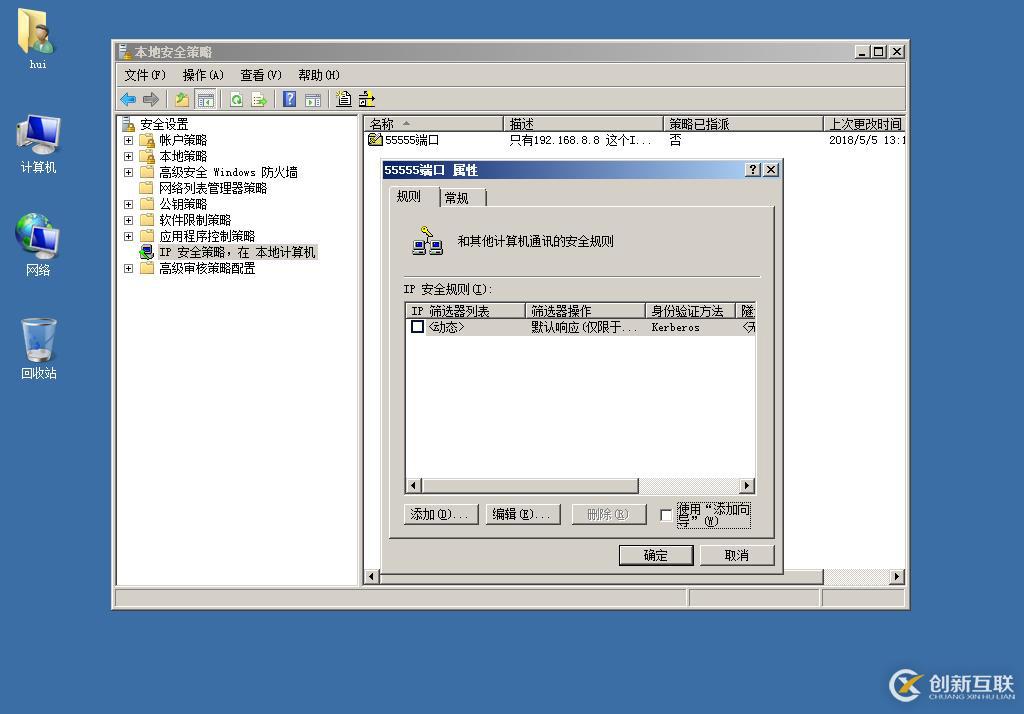This screenshot has height=714, width=1024.
Task: Open the 回收站 recycle bin icon
Action: click(x=38, y=348)
